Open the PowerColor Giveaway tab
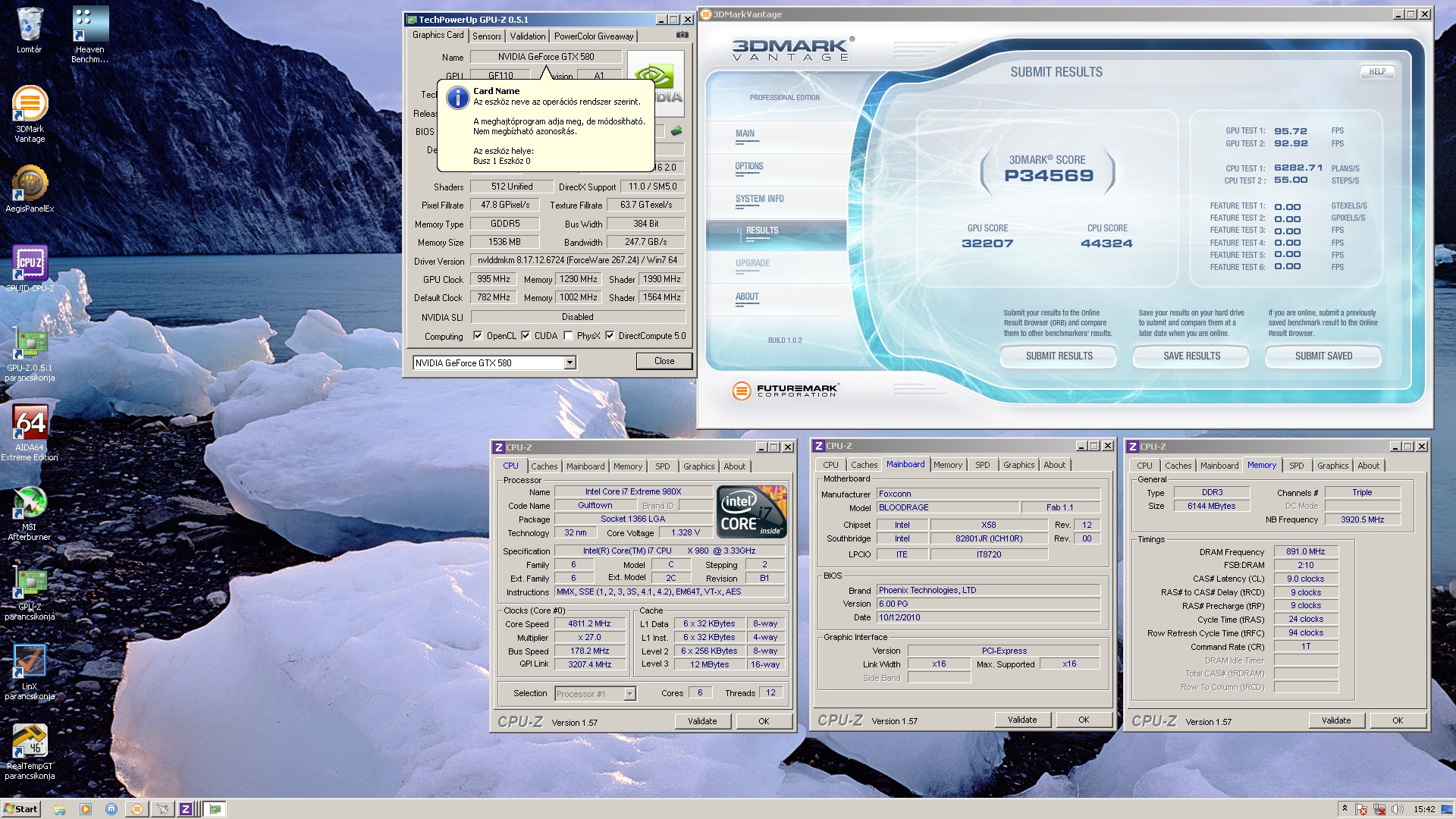 [594, 36]
